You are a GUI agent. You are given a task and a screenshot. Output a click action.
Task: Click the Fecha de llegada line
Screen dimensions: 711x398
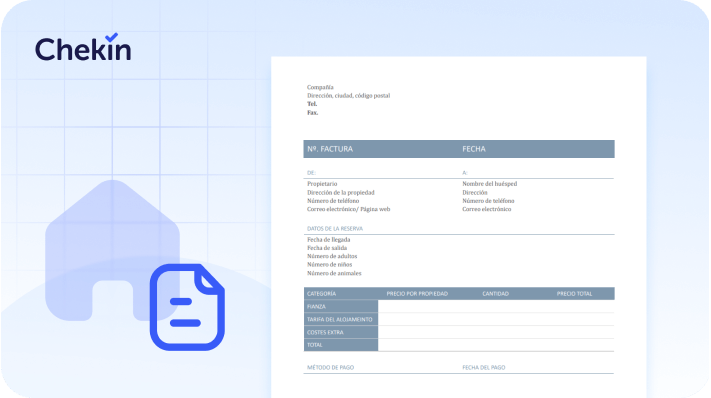(x=329, y=239)
